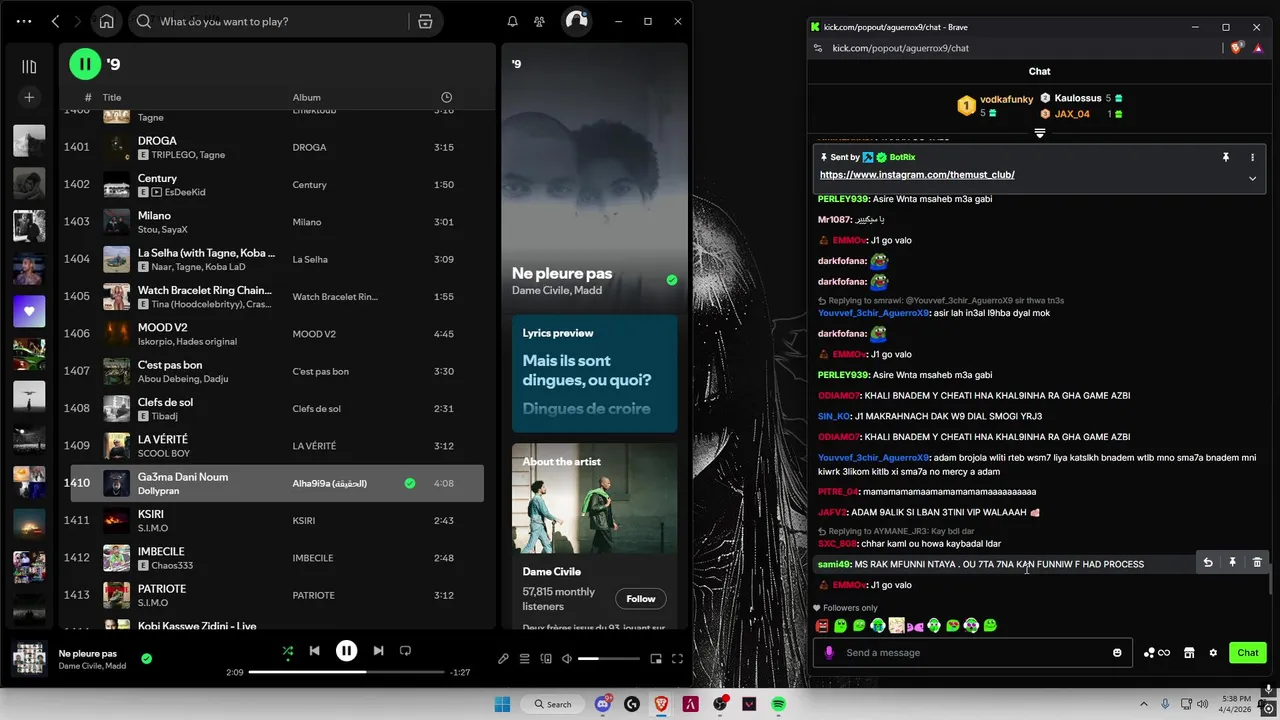This screenshot has width=1280, height=720.
Task: Click the Spotify Browse icon in search bar
Action: [x=425, y=21]
